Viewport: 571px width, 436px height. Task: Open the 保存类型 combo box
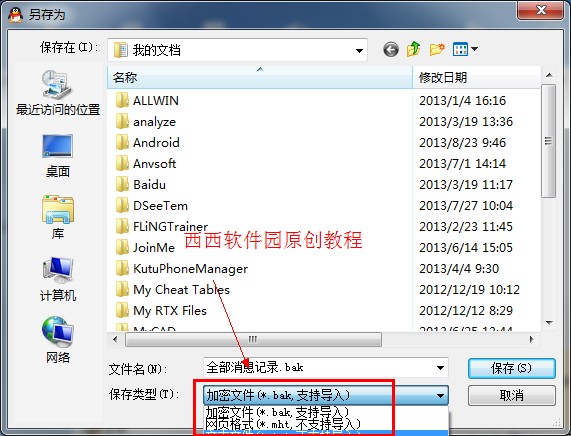326,395
